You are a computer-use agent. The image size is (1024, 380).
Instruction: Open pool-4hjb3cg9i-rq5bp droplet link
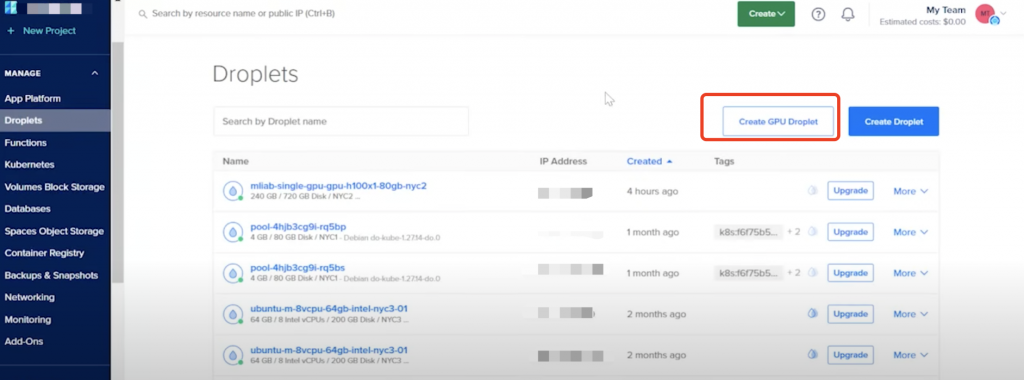point(298,227)
